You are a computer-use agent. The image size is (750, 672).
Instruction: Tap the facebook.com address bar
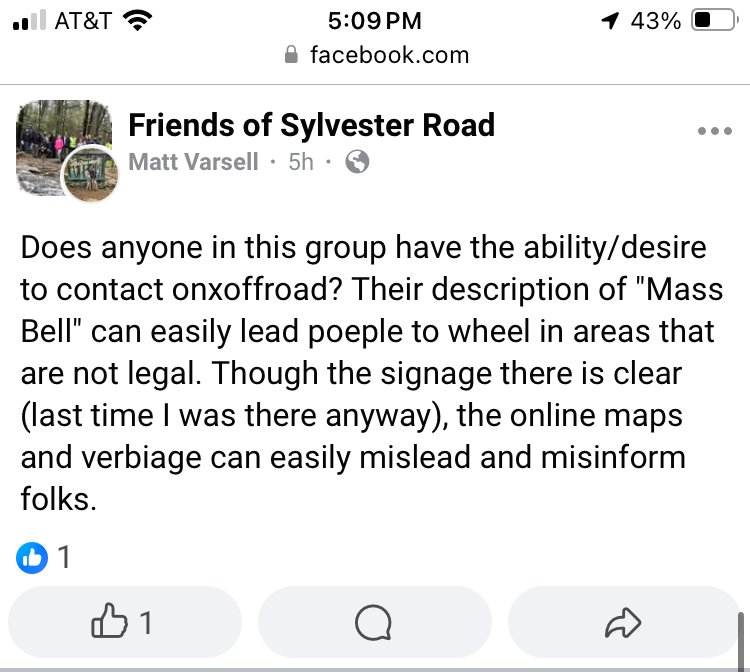point(376,55)
